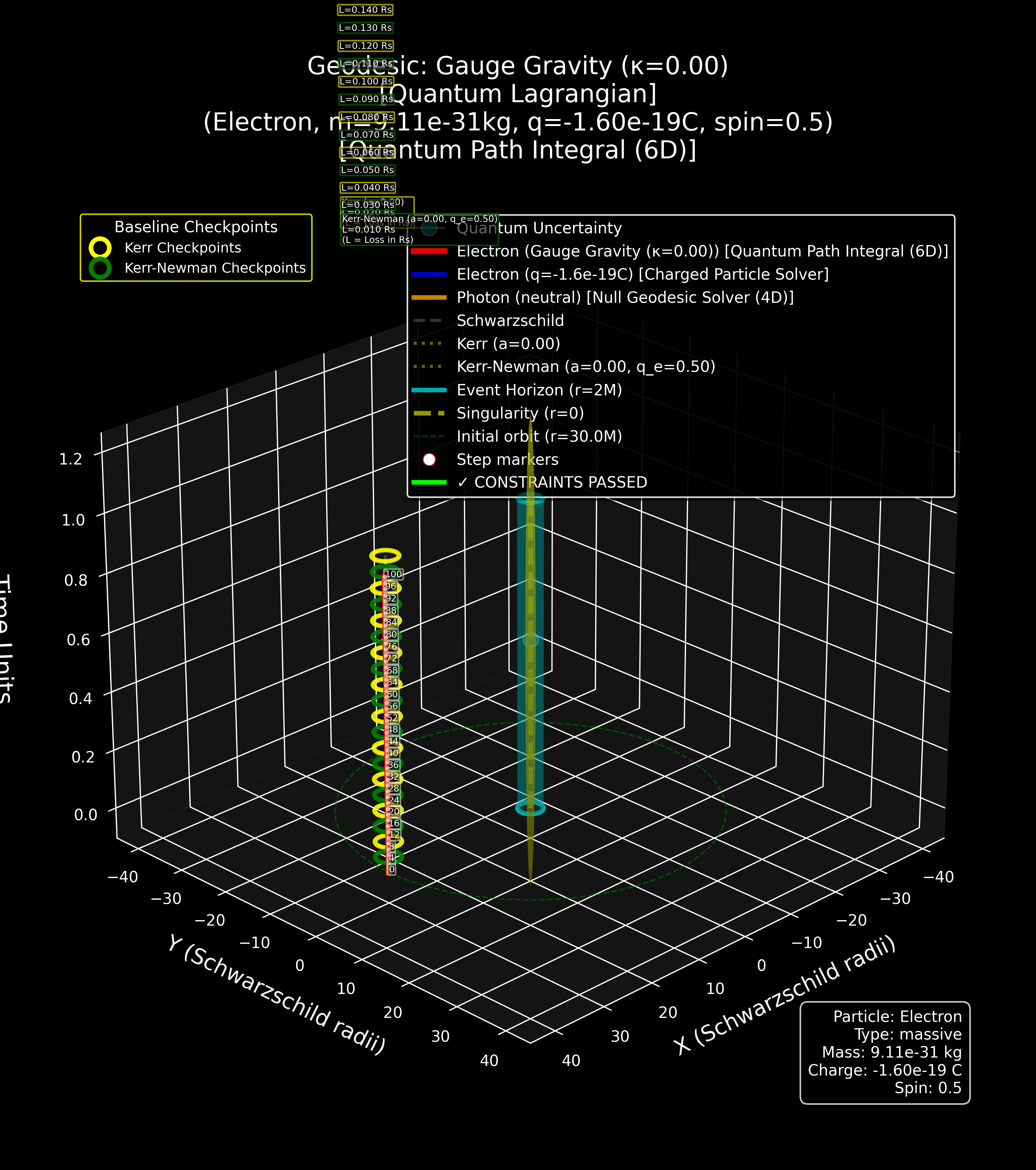Click the dashed Singularity (r=0) legend swatch

[x=429, y=413]
